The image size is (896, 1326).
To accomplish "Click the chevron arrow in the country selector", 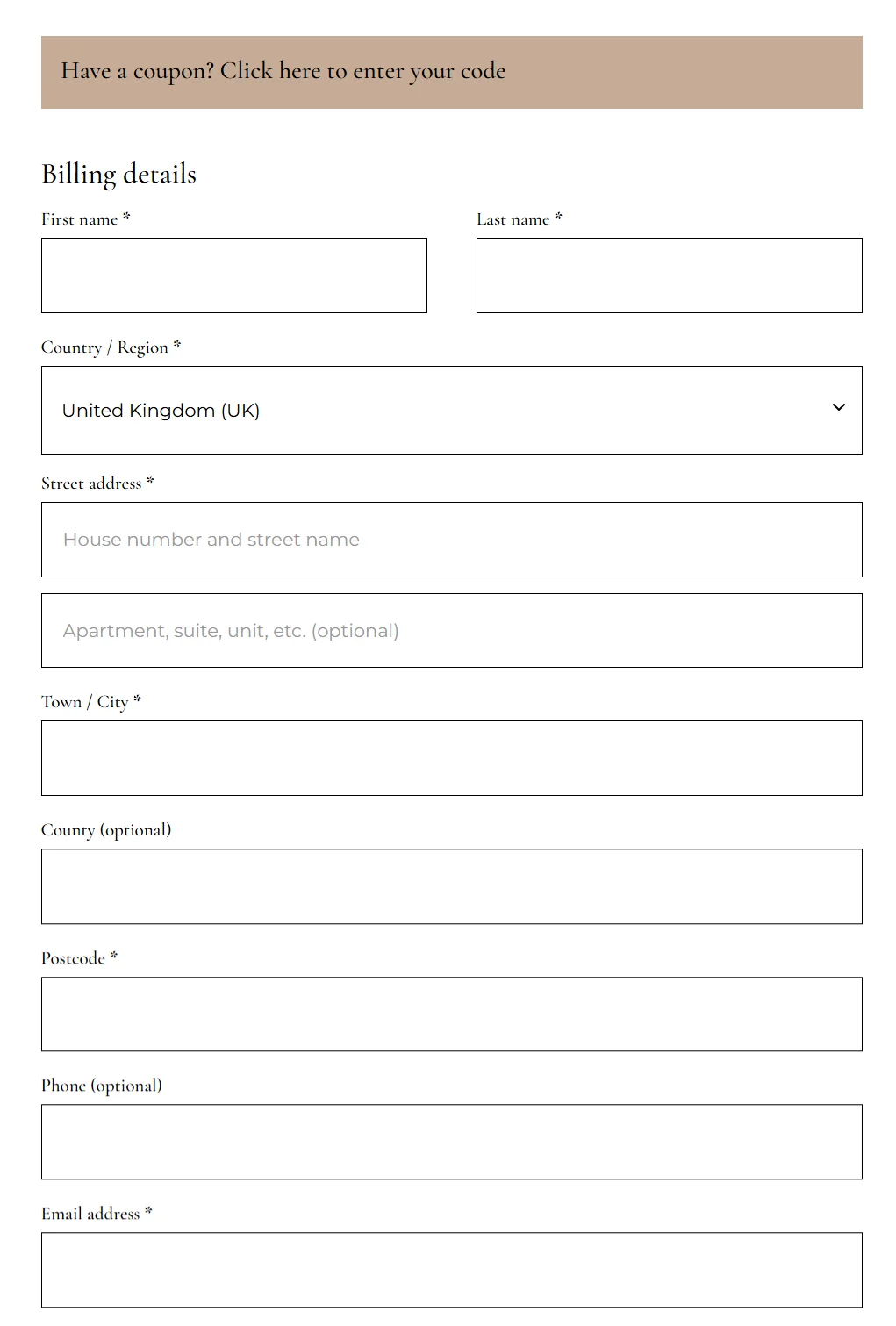I will (x=838, y=407).
